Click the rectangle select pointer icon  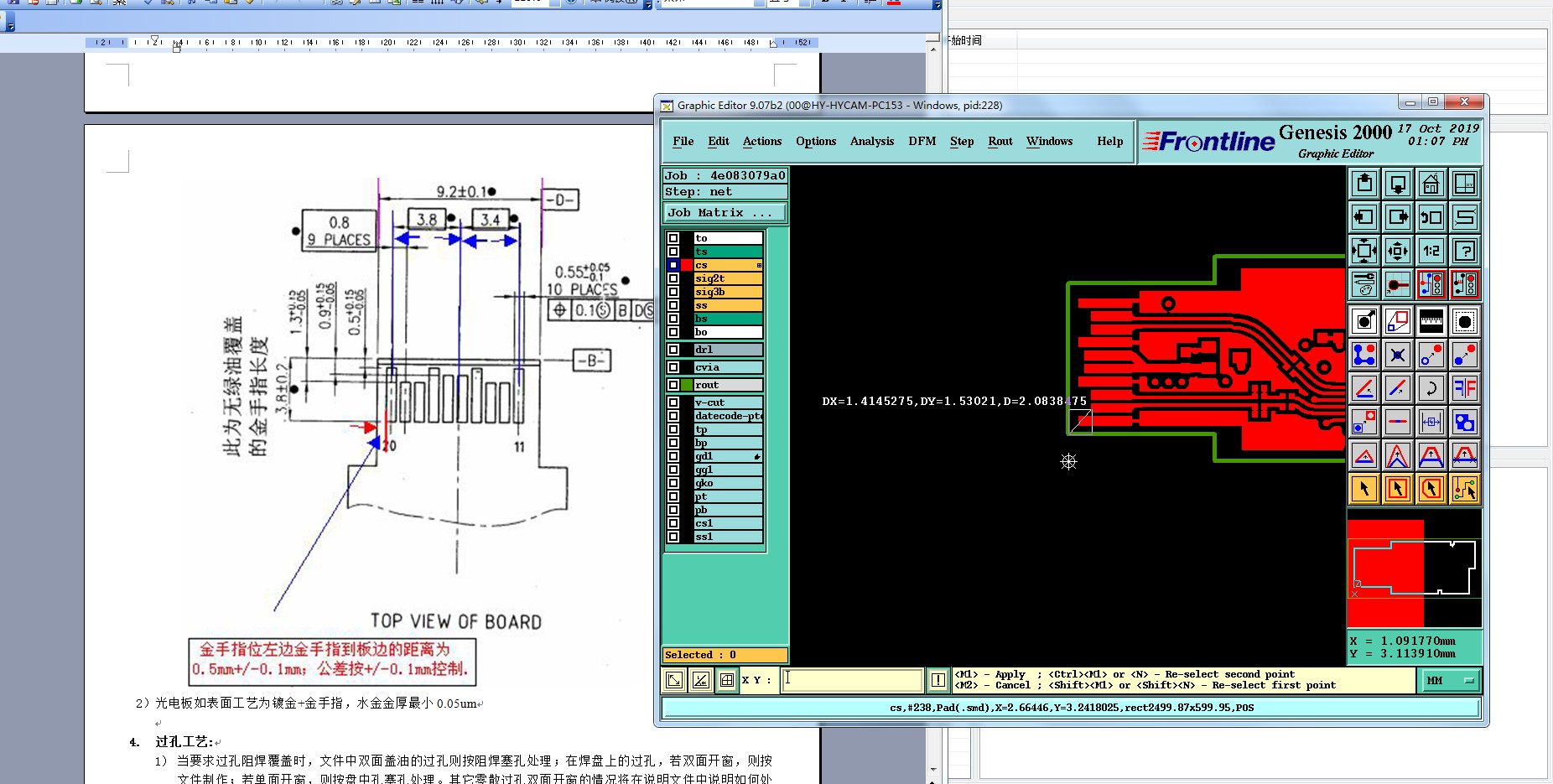point(1398,489)
